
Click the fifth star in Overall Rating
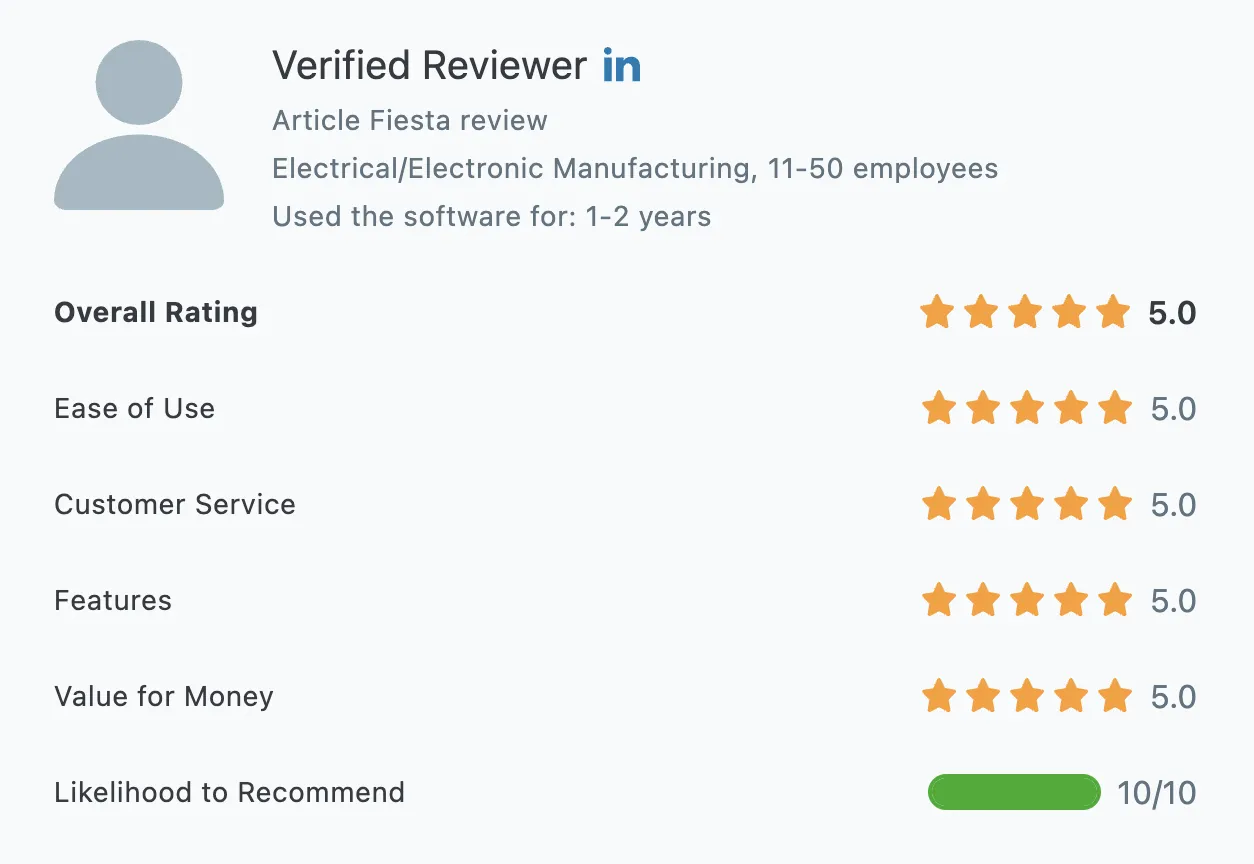click(1113, 313)
